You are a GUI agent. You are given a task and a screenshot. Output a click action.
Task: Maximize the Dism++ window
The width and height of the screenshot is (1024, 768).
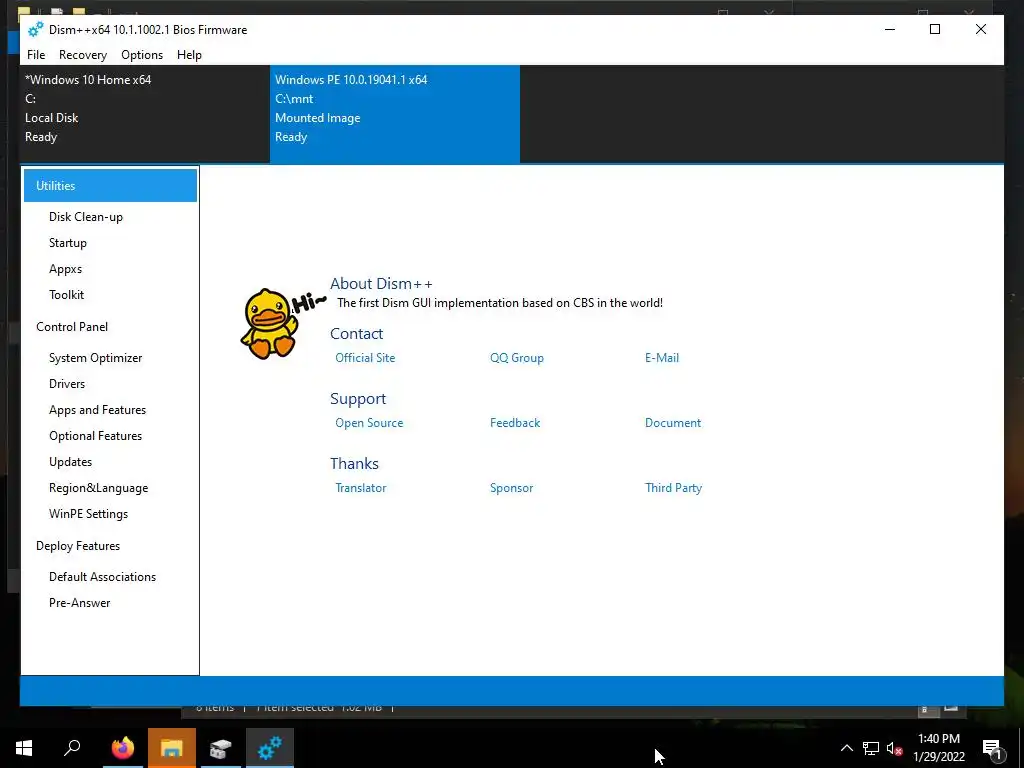pyautogui.click(x=935, y=29)
